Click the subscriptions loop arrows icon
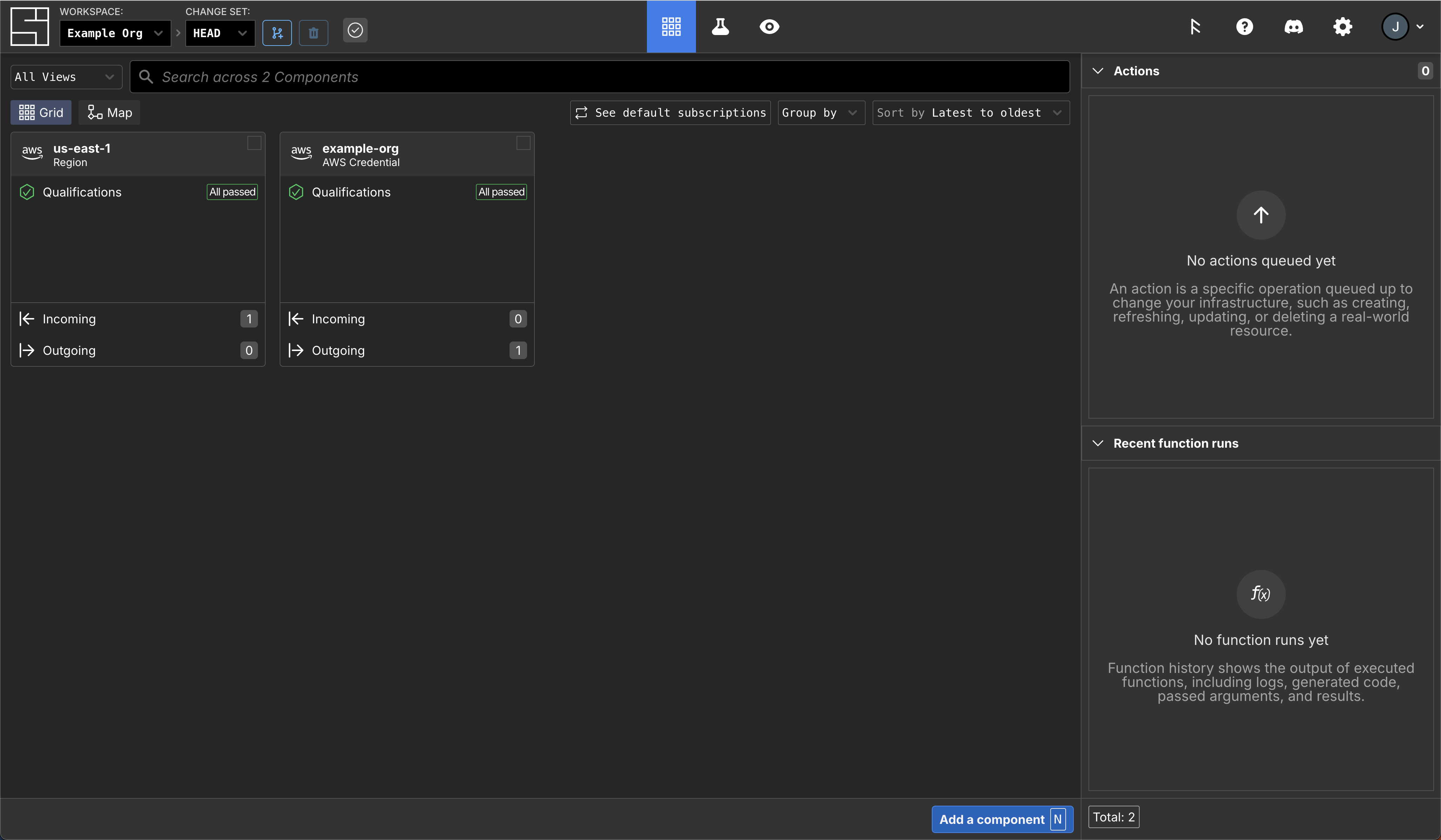The image size is (1441, 840). click(581, 112)
